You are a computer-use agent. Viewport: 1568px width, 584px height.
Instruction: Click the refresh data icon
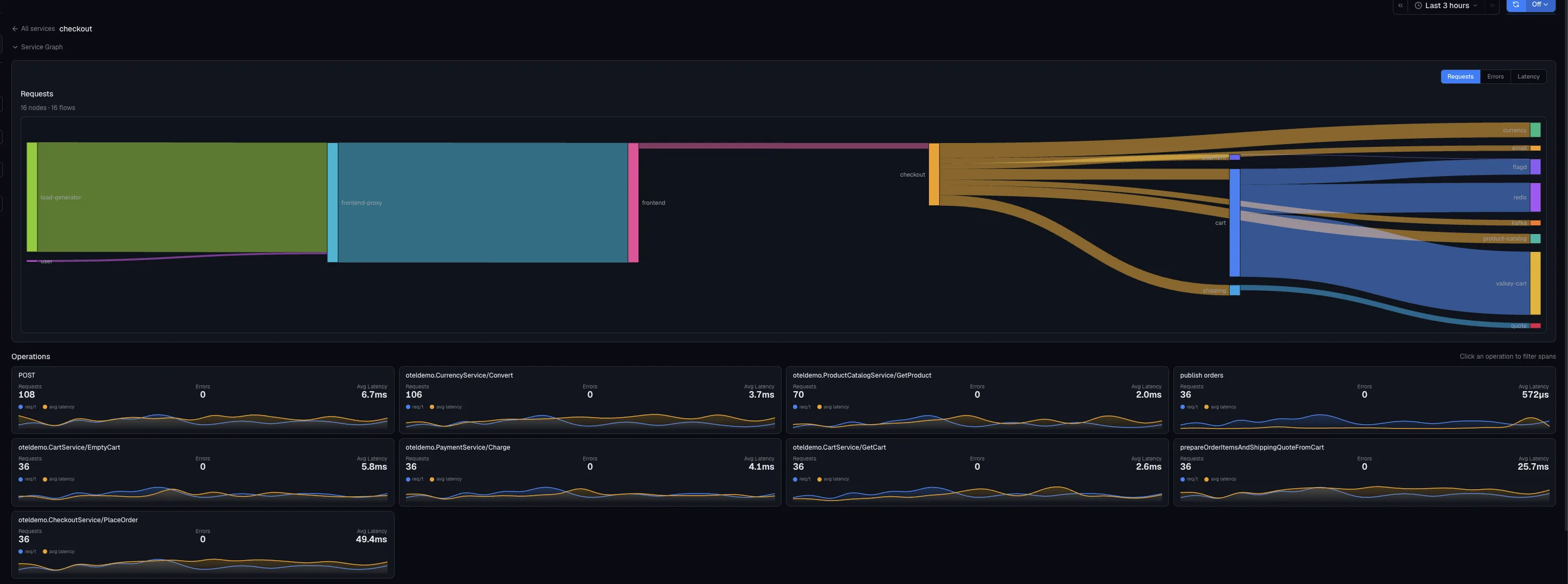tap(1515, 5)
